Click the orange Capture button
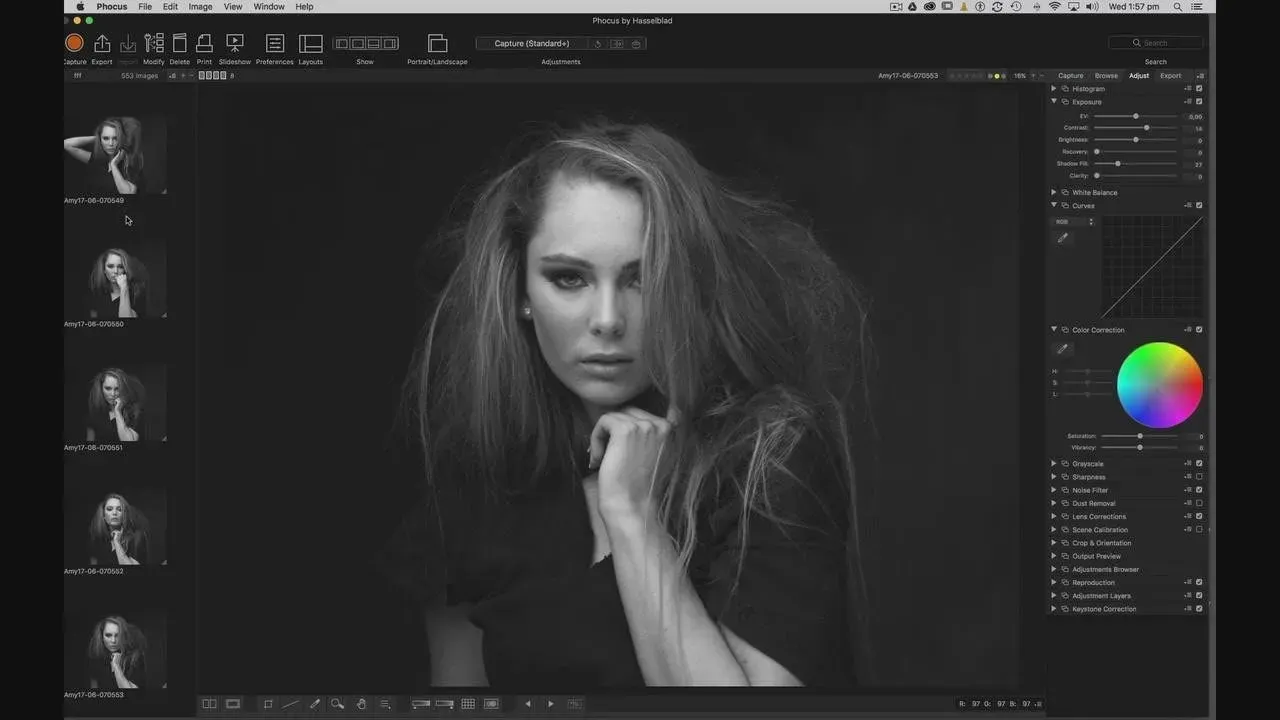Screen dimensions: 1280x720 coord(74,43)
